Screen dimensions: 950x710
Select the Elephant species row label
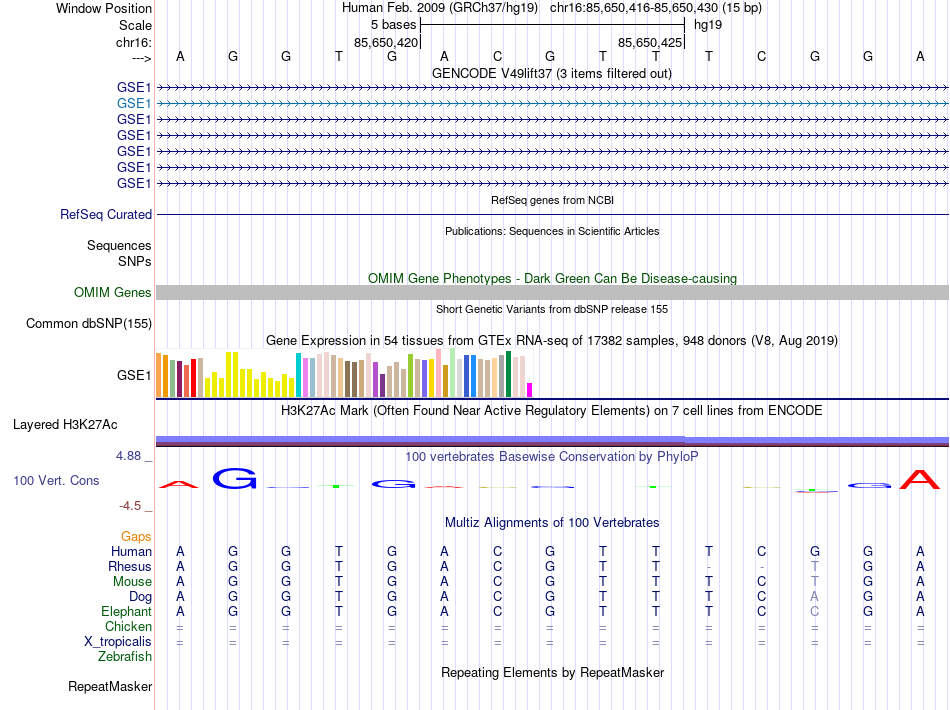pyautogui.click(x=126, y=611)
